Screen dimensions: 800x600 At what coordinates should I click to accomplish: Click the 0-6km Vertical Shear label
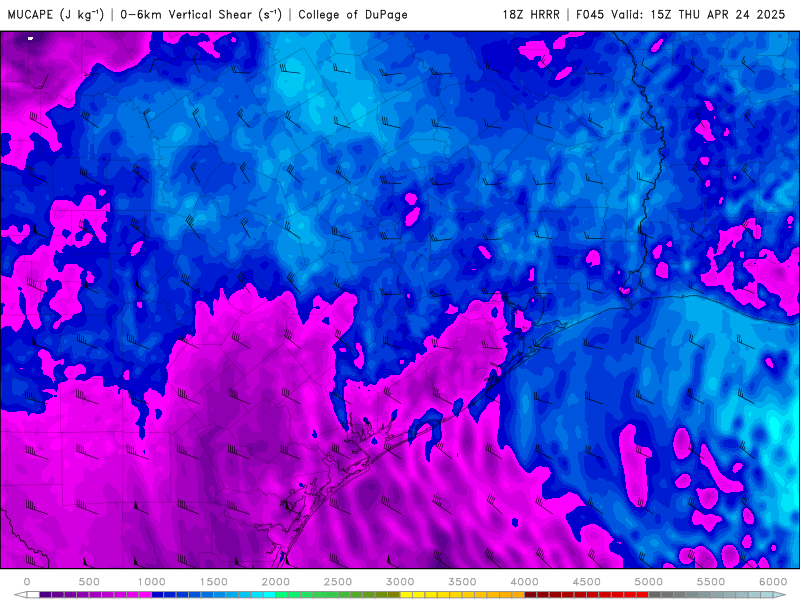(x=201, y=14)
